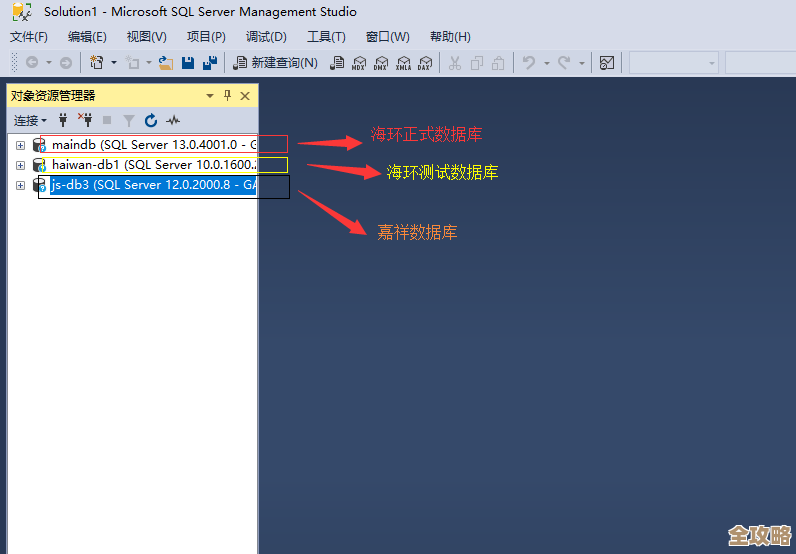Expand the maindb server node
This screenshot has height=554, width=796.
[20, 145]
